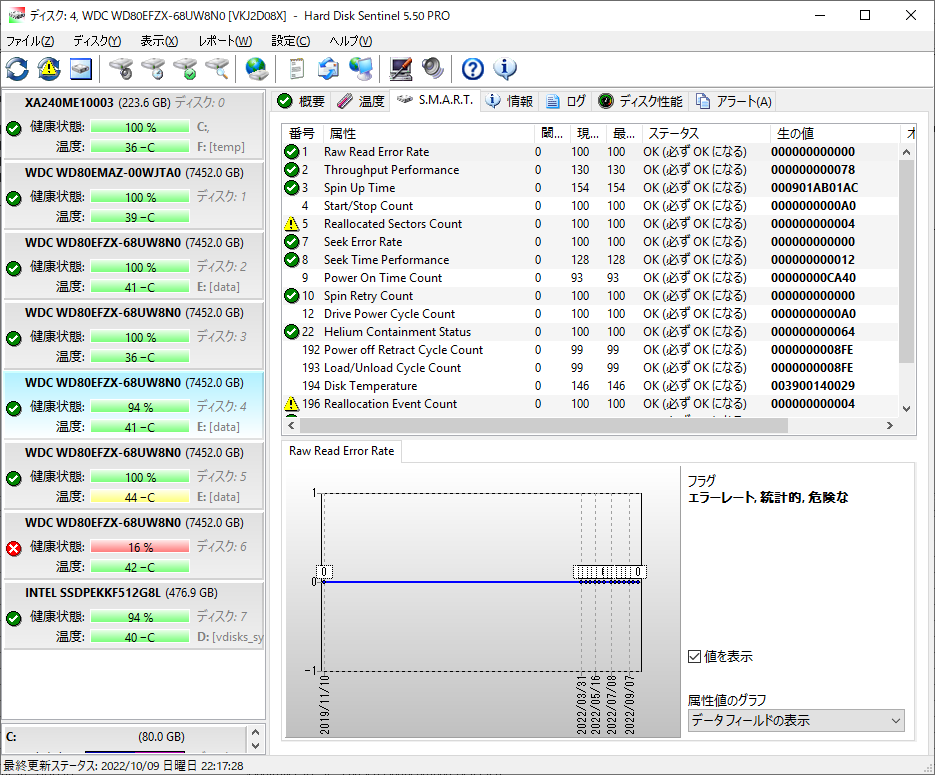Image resolution: width=935 pixels, height=775 pixels.
Task: Click the notepad report toolbar icon
Action: pos(296,69)
